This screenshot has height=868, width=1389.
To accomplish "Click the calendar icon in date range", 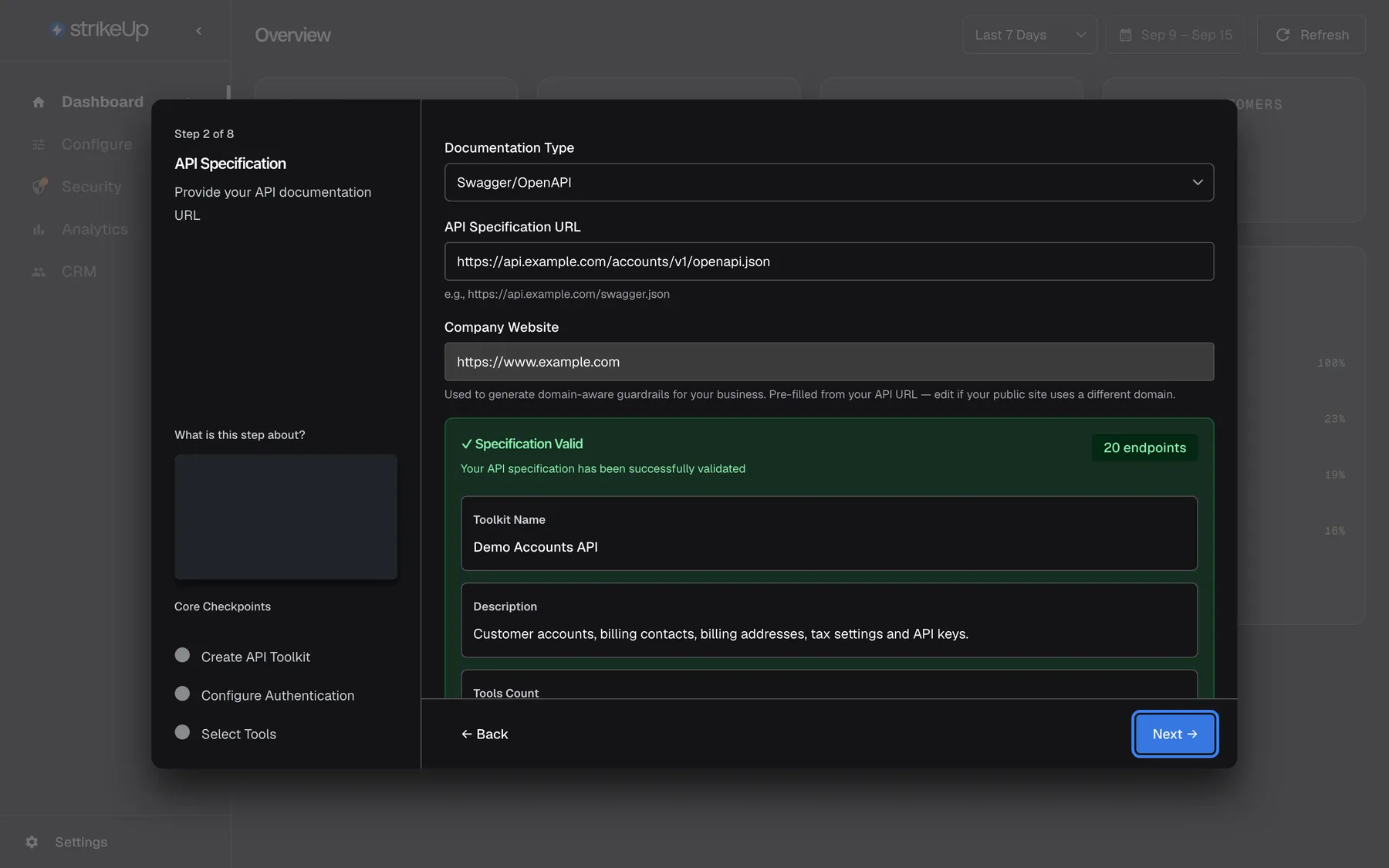I will tap(1125, 35).
